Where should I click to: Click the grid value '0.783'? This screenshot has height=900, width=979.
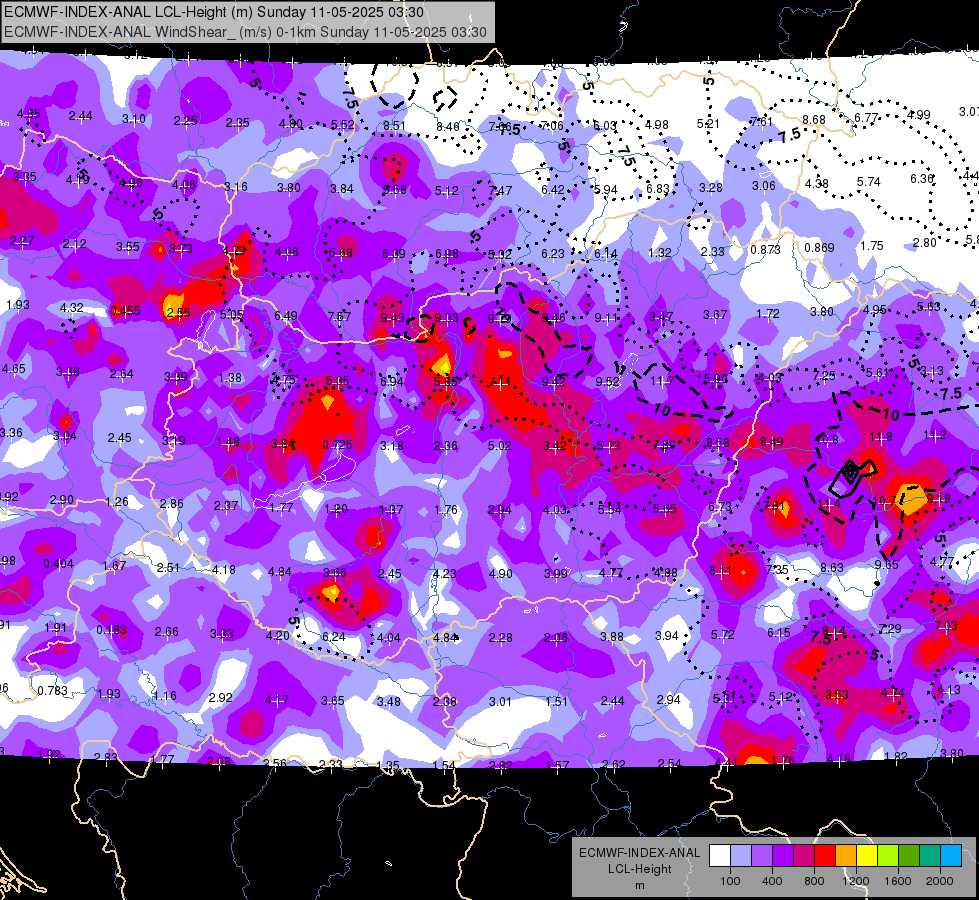[52, 690]
